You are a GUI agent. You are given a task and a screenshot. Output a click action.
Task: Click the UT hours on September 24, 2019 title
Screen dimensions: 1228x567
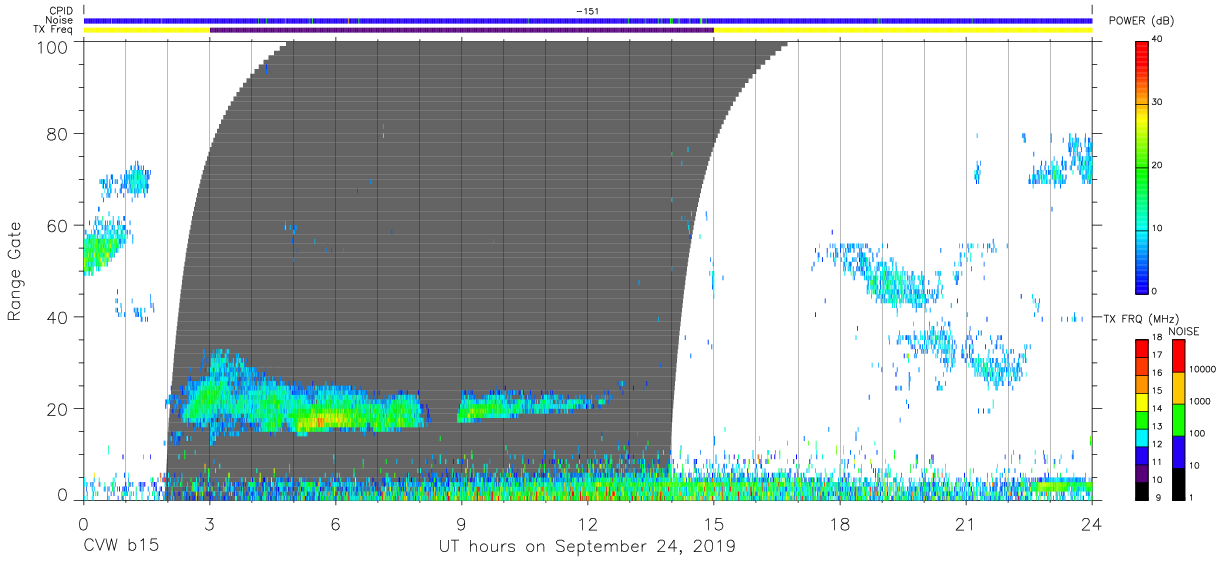tap(587, 547)
